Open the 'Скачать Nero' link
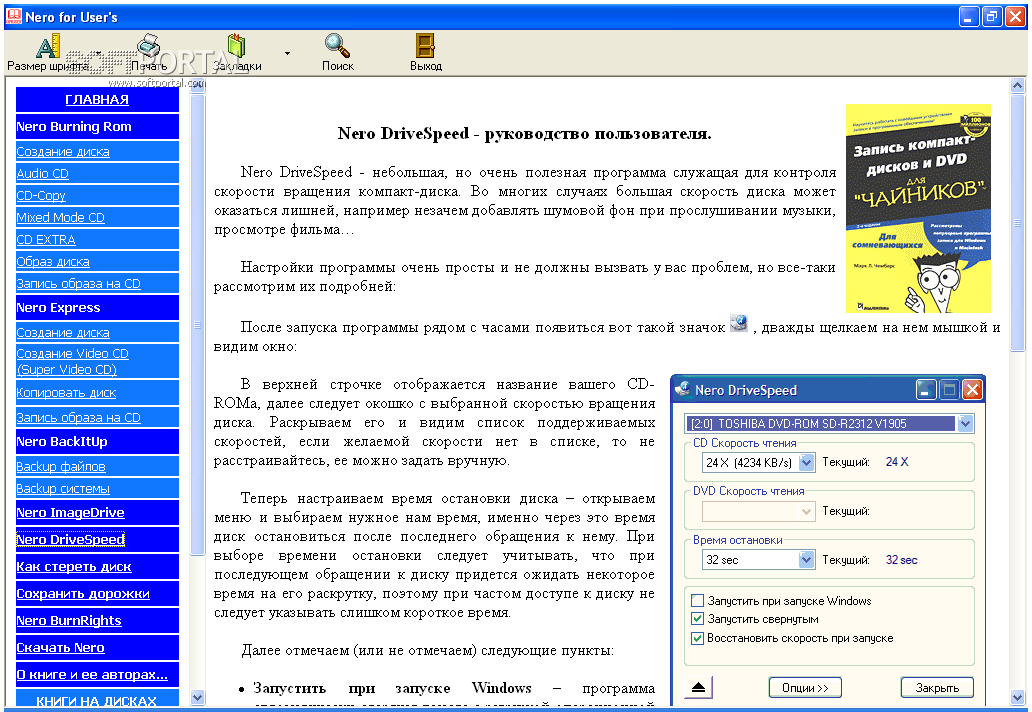 pos(61,648)
